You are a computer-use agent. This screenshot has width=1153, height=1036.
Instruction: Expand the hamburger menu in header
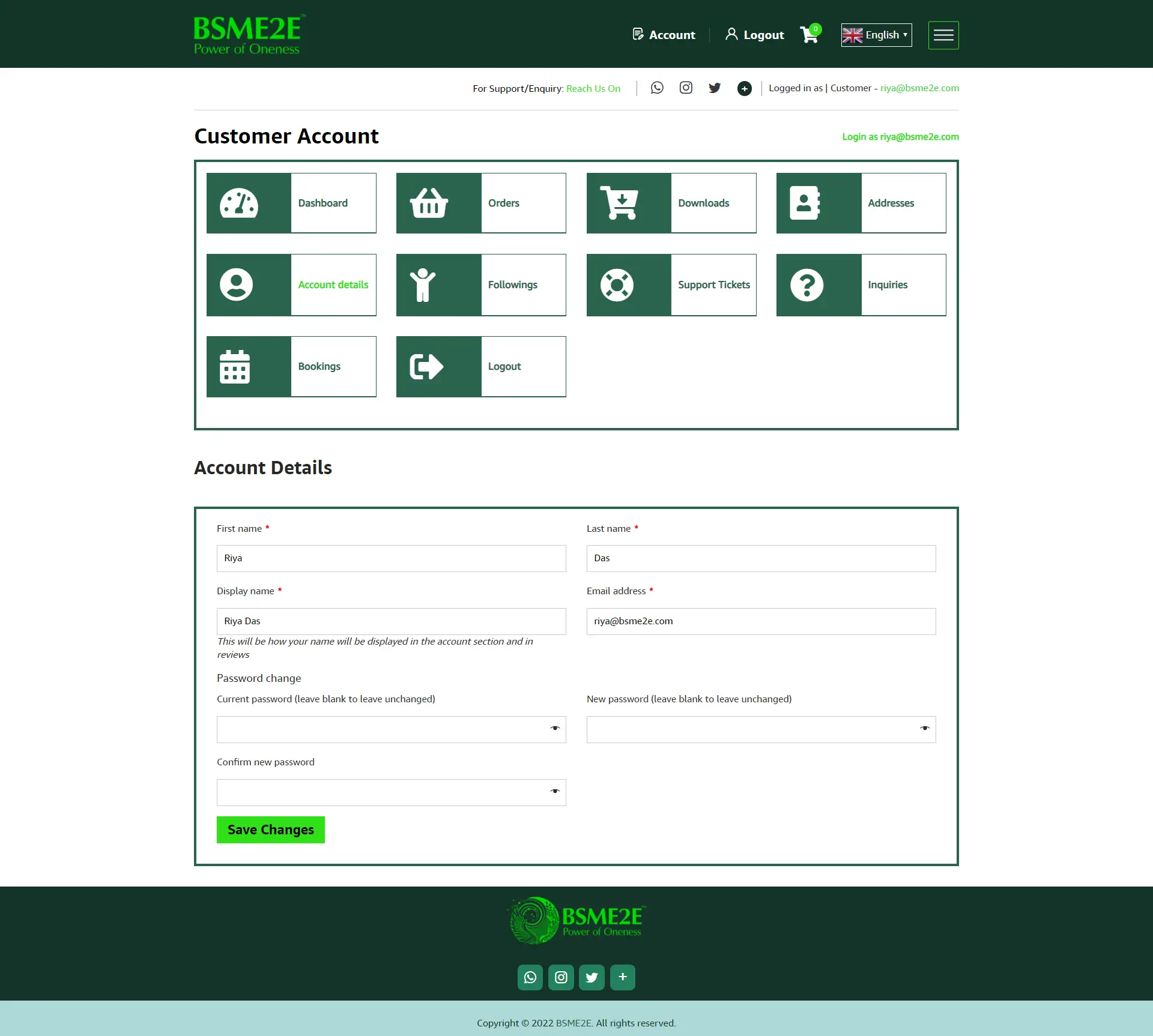[943, 35]
